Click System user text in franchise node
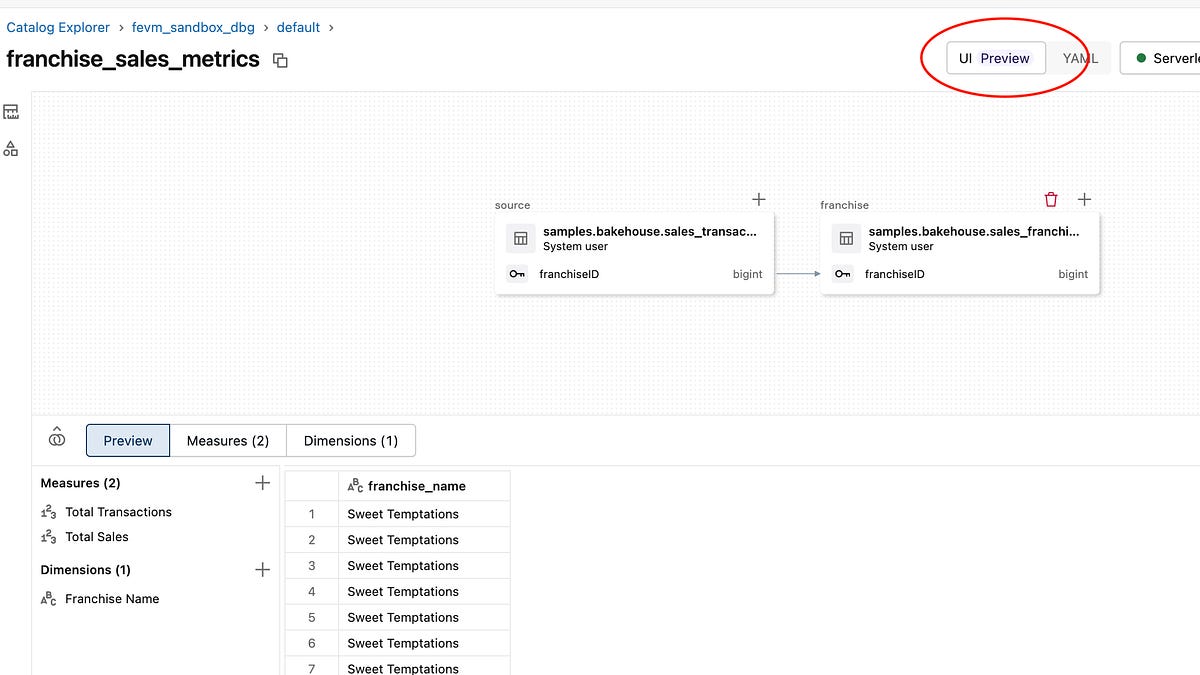This screenshot has height=675, width=1200. (x=902, y=247)
